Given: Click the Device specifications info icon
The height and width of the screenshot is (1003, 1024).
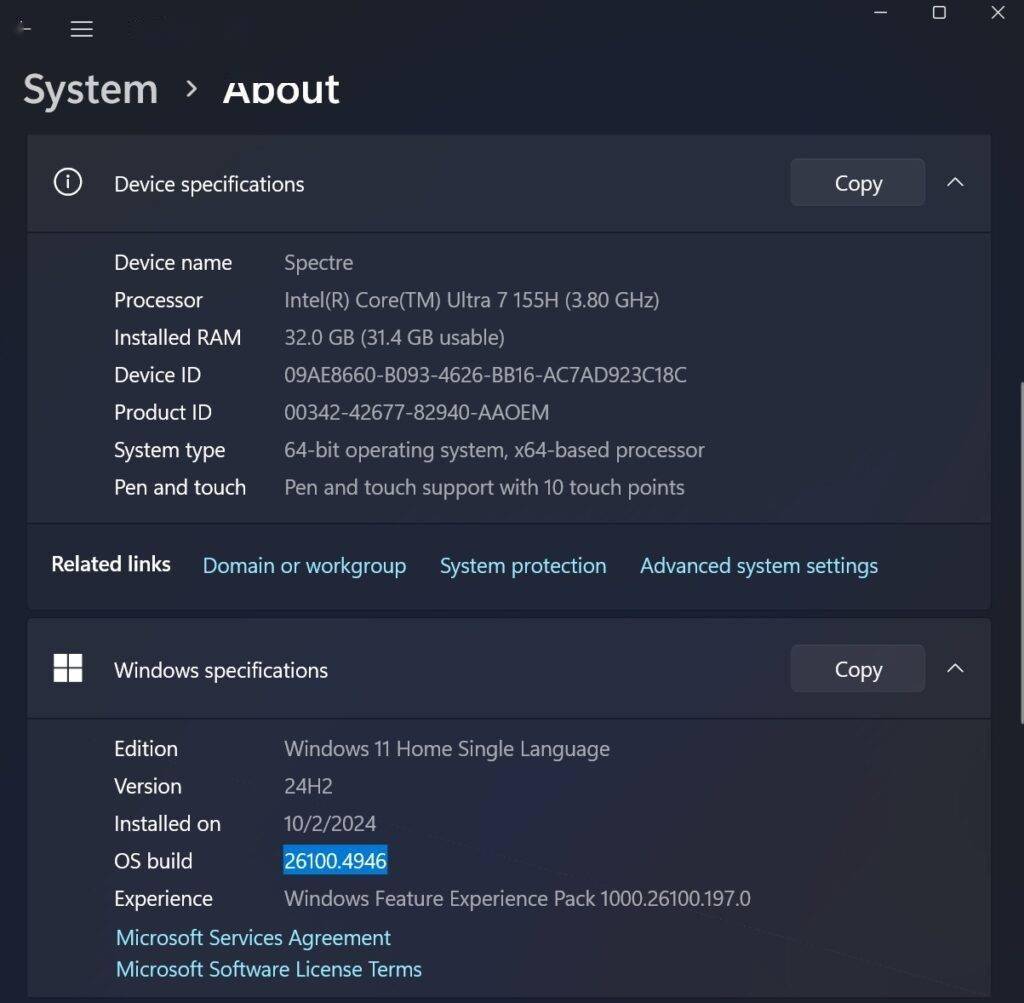Looking at the screenshot, I should (x=68, y=183).
